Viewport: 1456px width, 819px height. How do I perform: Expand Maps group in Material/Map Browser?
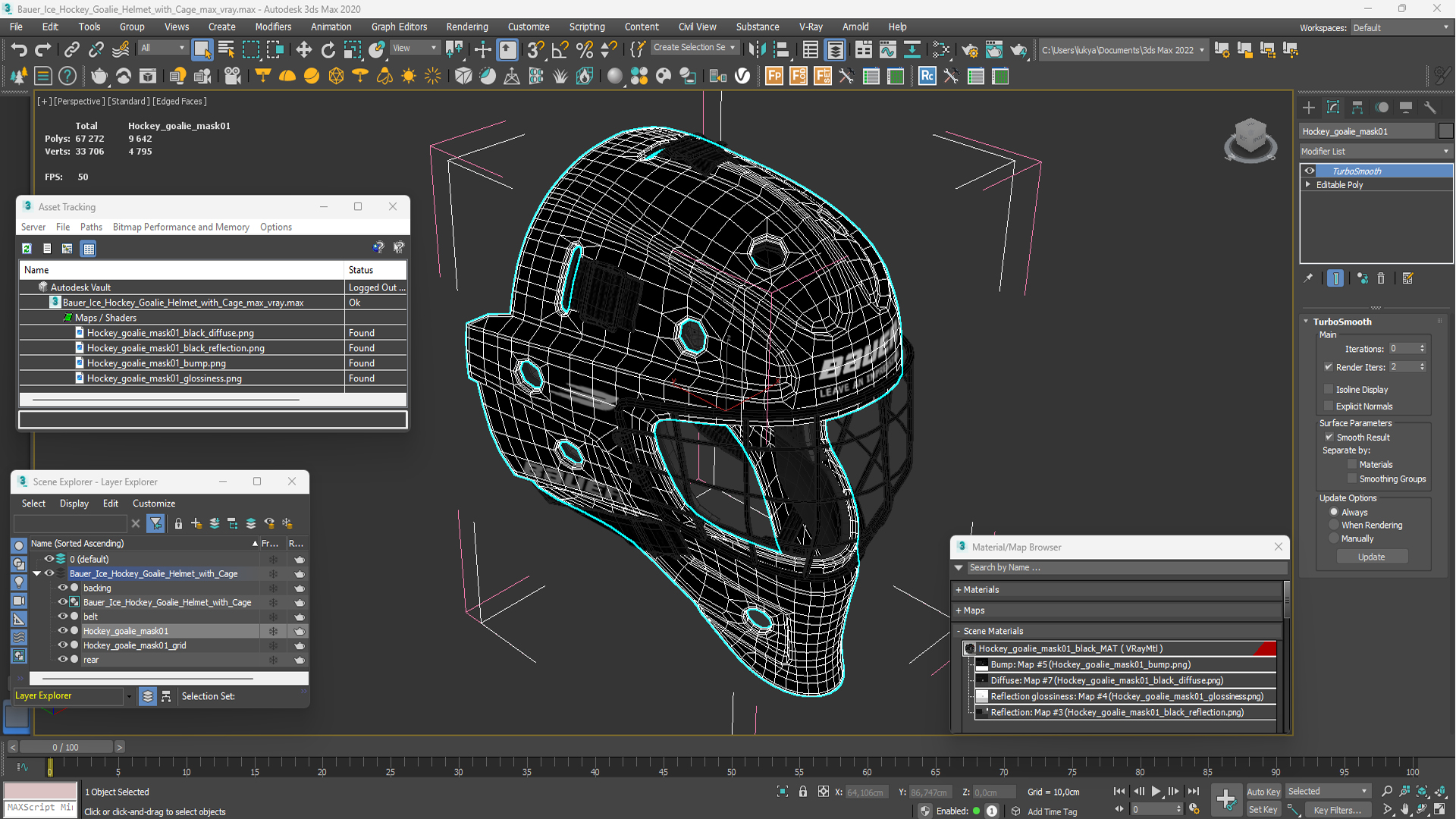click(x=959, y=610)
